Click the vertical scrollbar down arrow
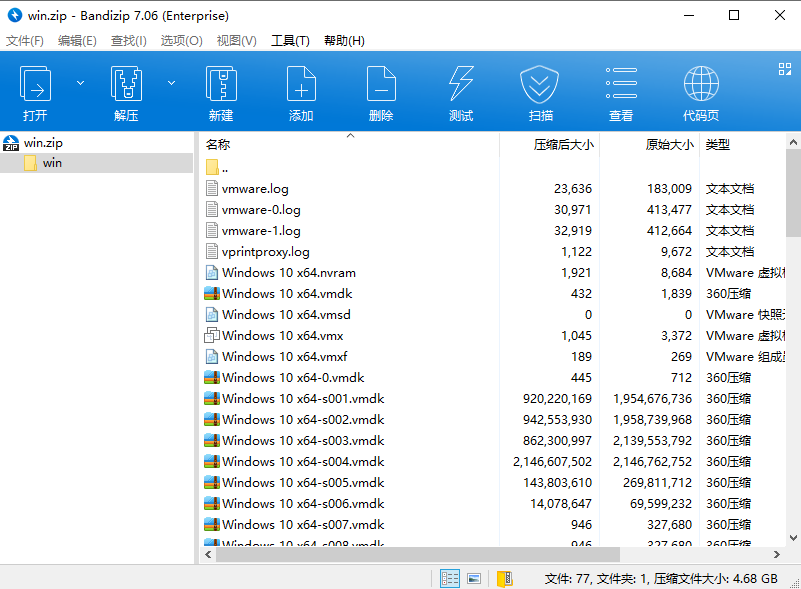801x589 pixels. 793,538
